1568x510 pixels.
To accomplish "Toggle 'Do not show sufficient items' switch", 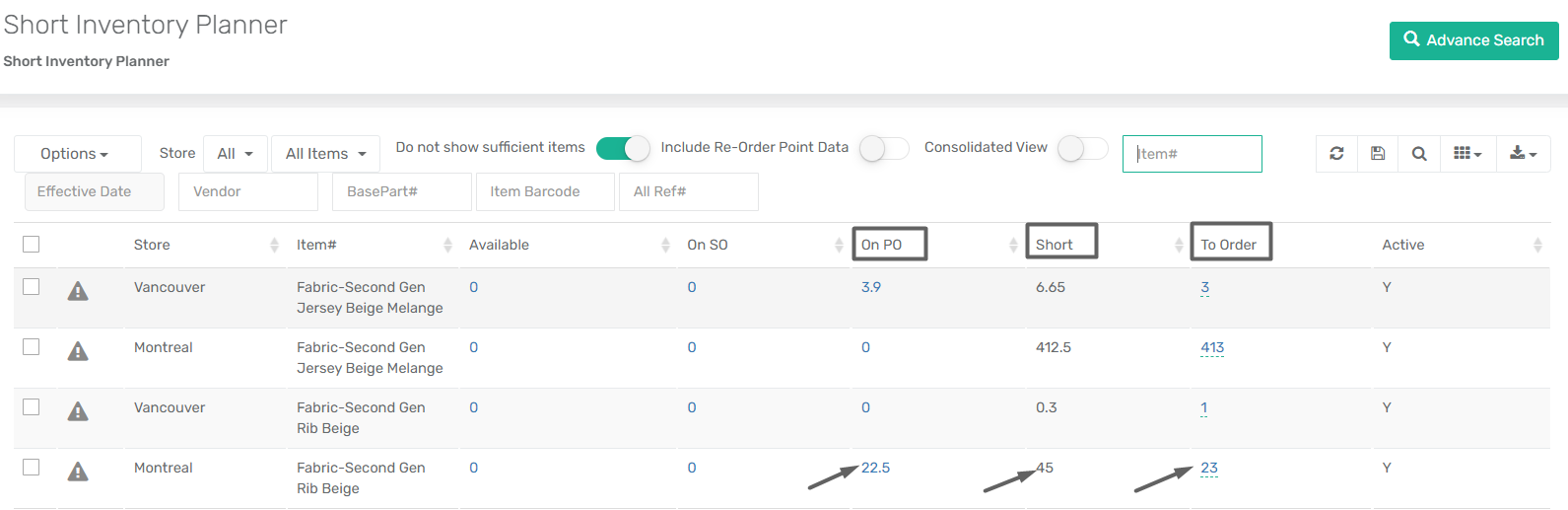I will coord(623,148).
